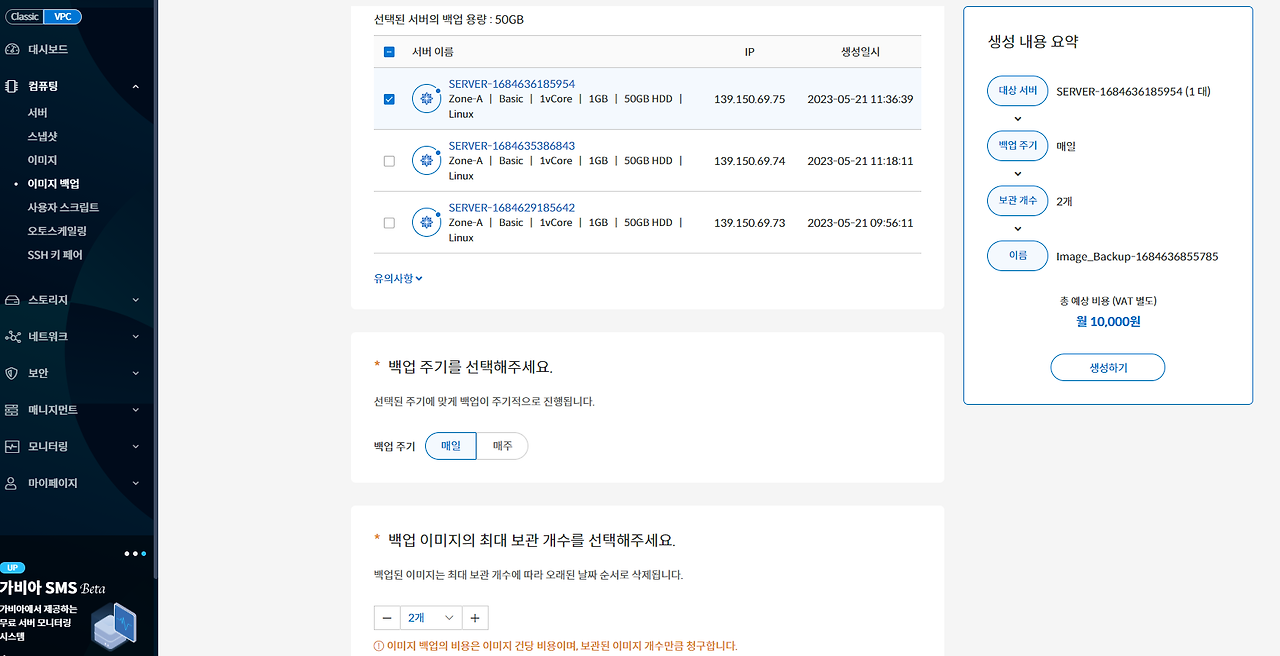
Task: Click the 스토리지 icon in the sidebar
Action: pos(12,299)
